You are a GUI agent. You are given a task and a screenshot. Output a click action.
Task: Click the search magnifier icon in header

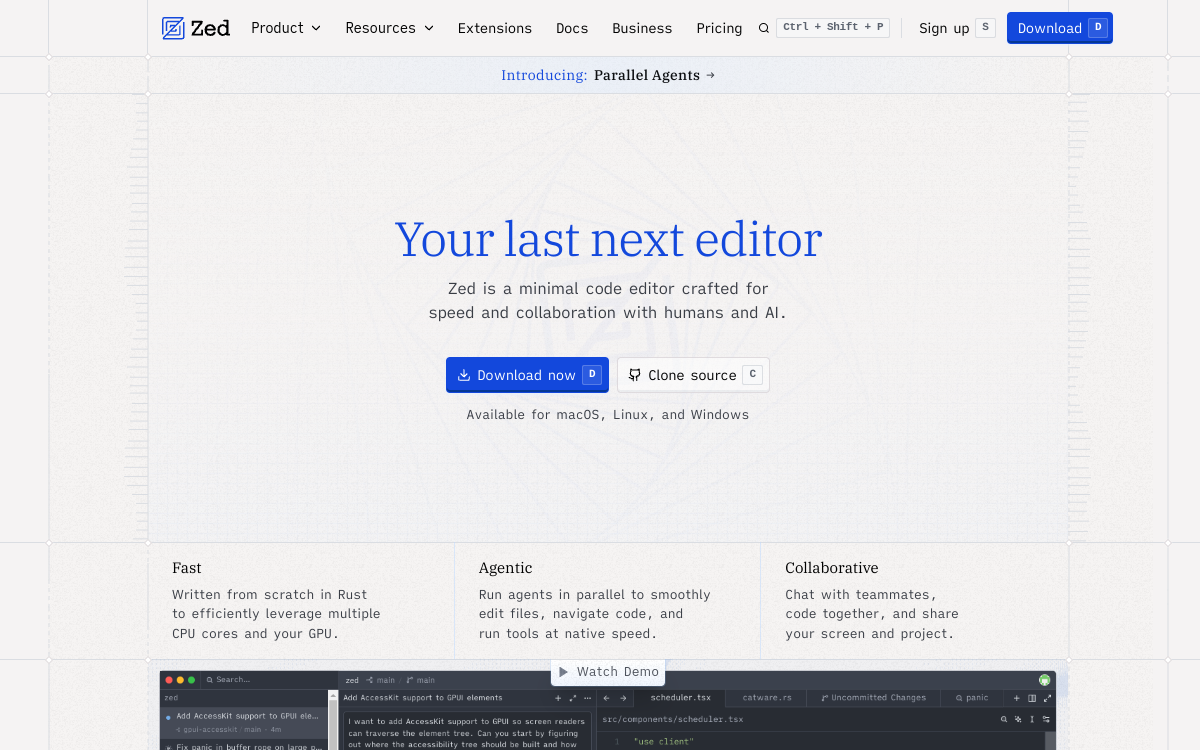pyautogui.click(x=764, y=28)
